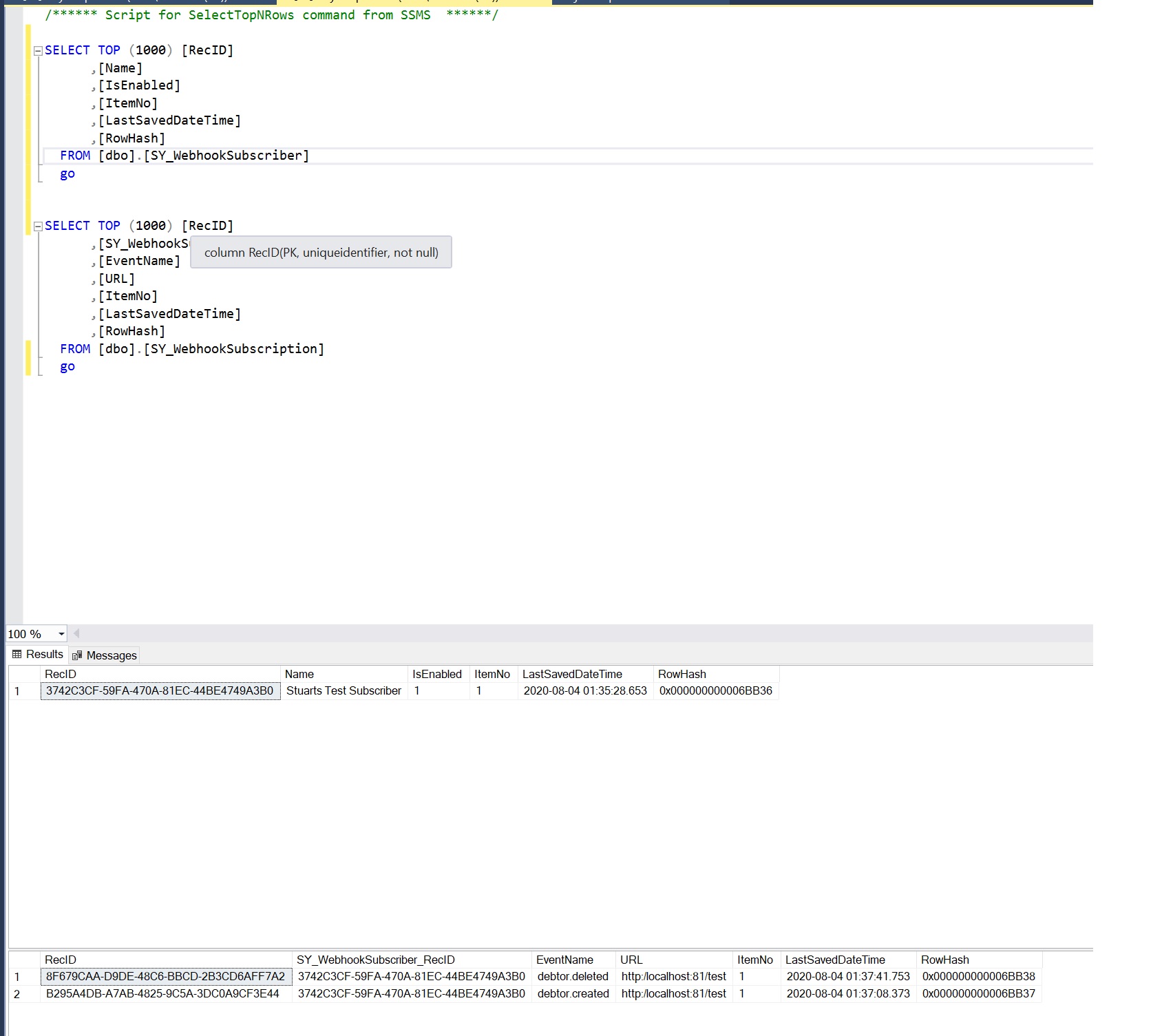Screen dimensions: 1162x1036
Task: Select row 2 header in subscription grid
Action: (17, 994)
